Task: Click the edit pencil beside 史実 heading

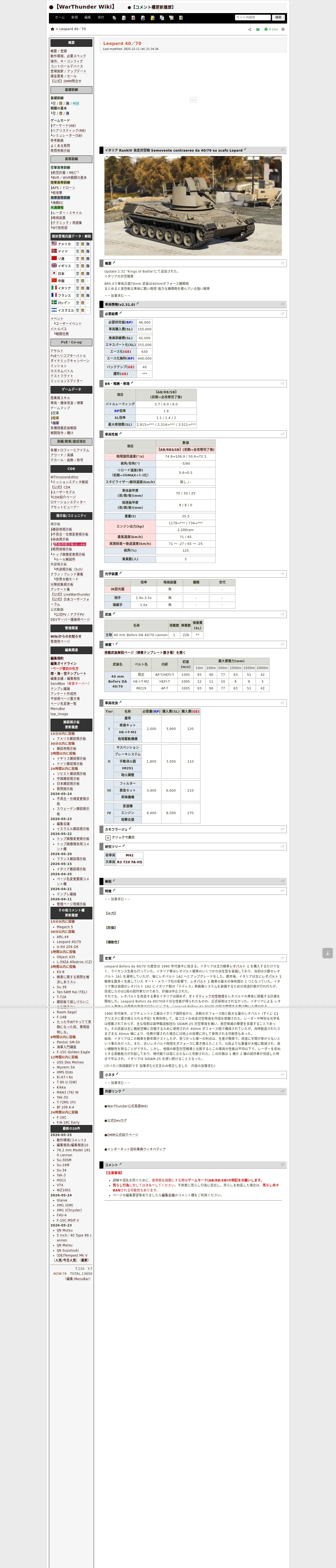Action: [114, 958]
